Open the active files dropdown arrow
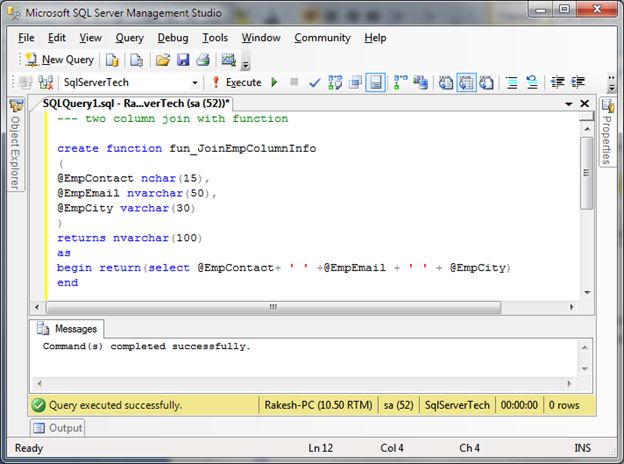Viewport: 624px width, 464px height. (567, 104)
